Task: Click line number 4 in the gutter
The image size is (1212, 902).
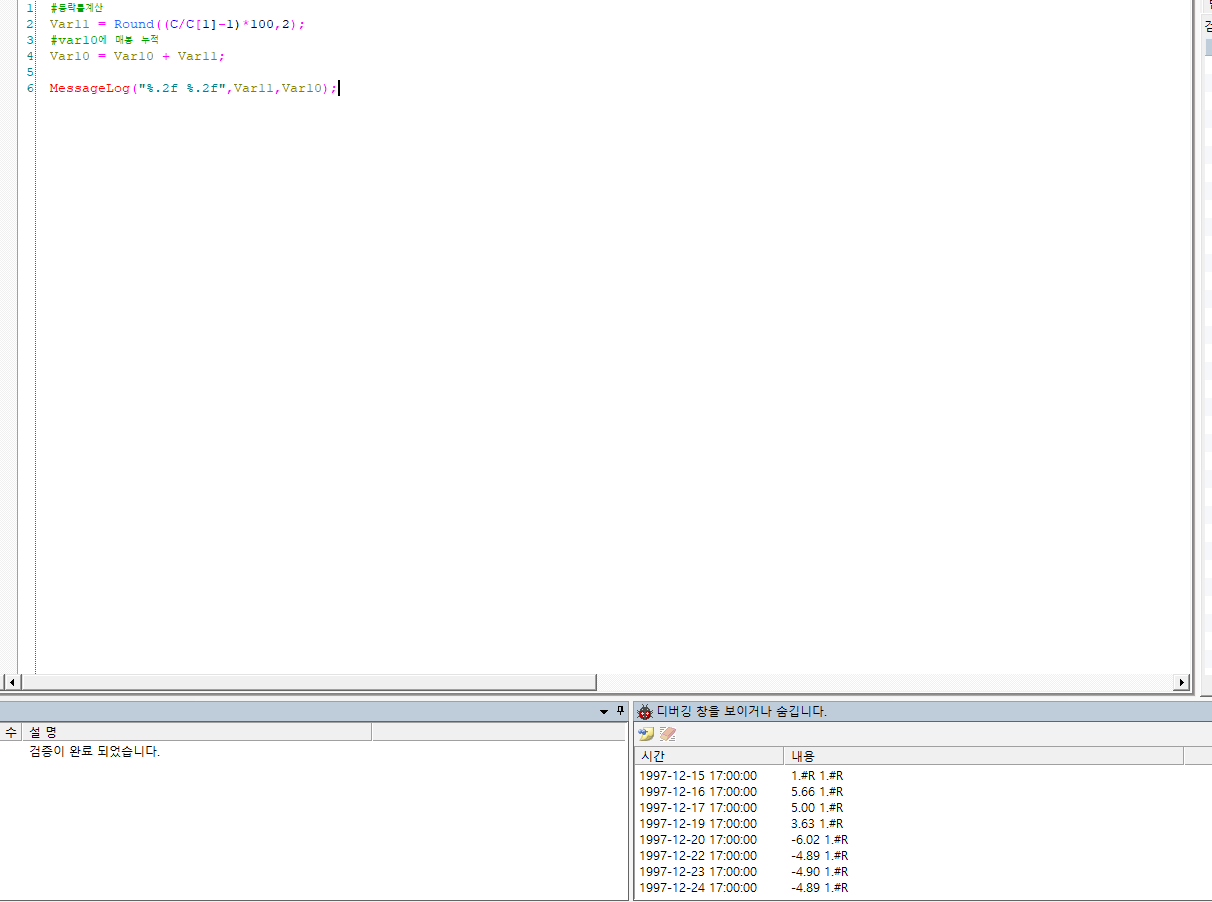Action: [30, 56]
